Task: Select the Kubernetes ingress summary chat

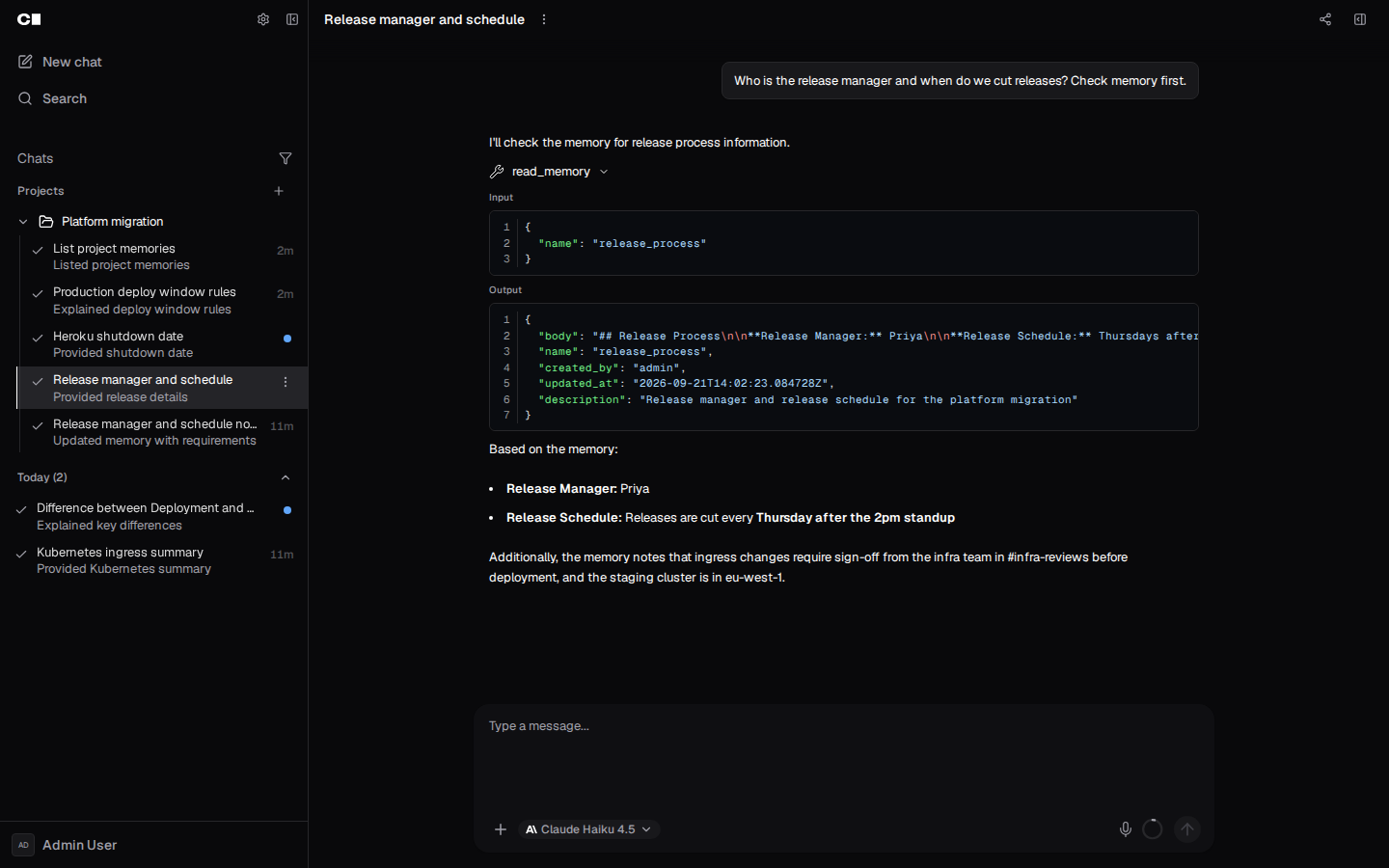Action: point(154,560)
